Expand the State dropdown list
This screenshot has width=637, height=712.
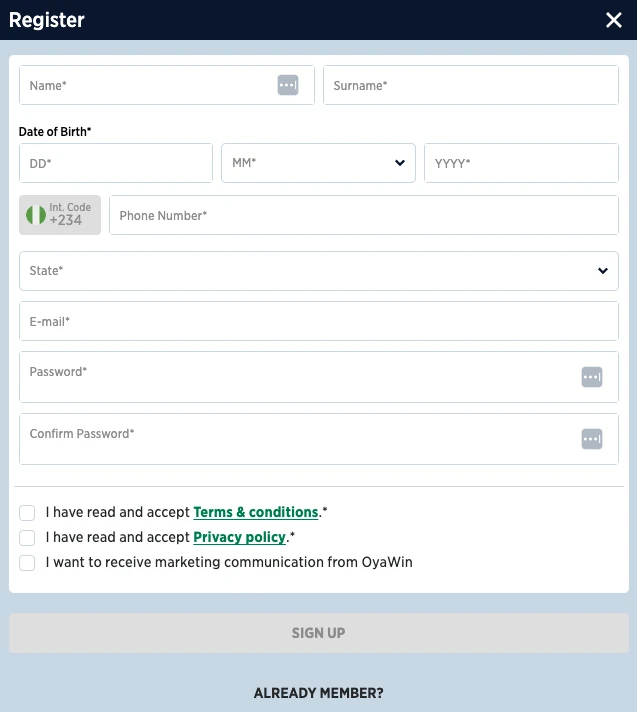318,271
